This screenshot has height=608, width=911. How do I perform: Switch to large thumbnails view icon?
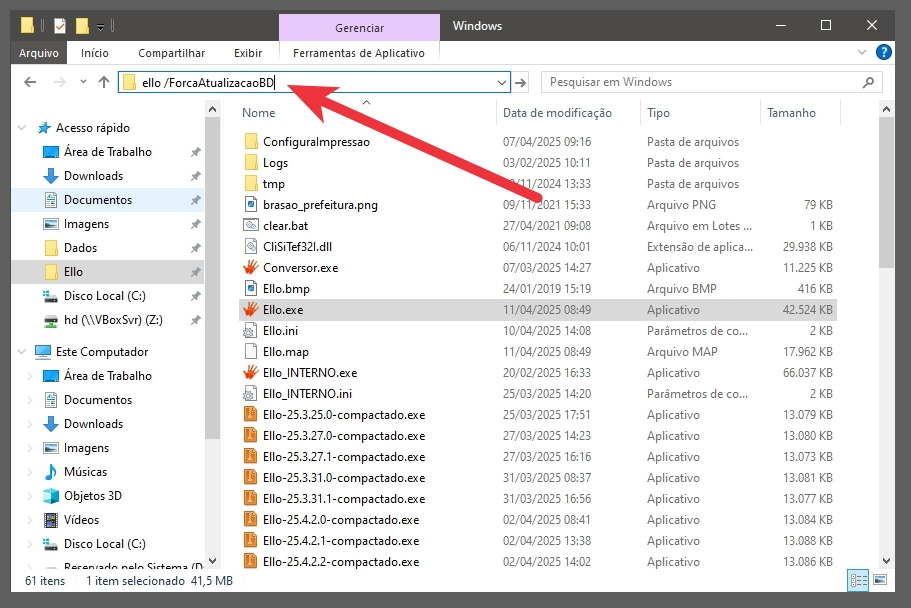click(880, 580)
